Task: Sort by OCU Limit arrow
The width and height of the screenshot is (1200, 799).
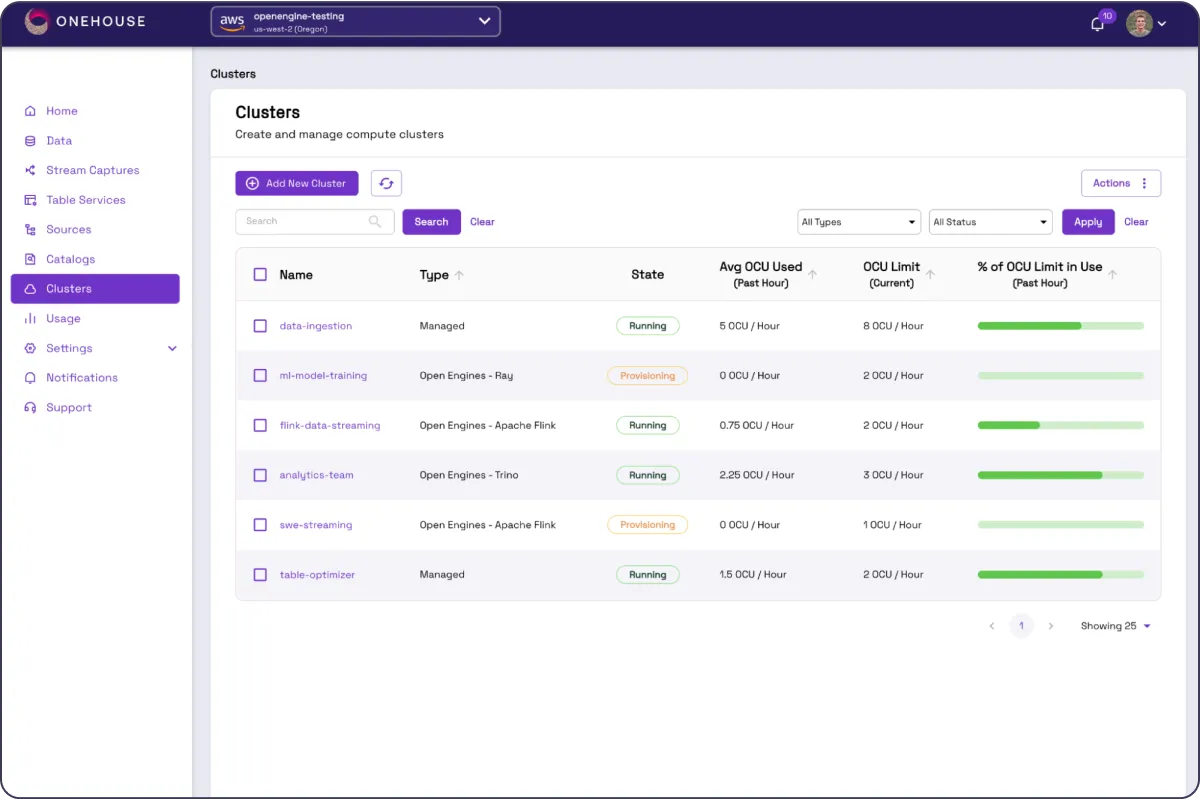Action: 930,275
